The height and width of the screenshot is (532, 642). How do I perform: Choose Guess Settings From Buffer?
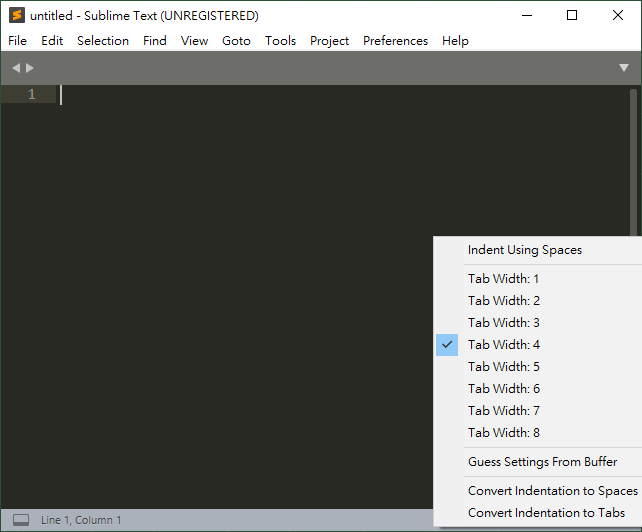tap(538, 462)
